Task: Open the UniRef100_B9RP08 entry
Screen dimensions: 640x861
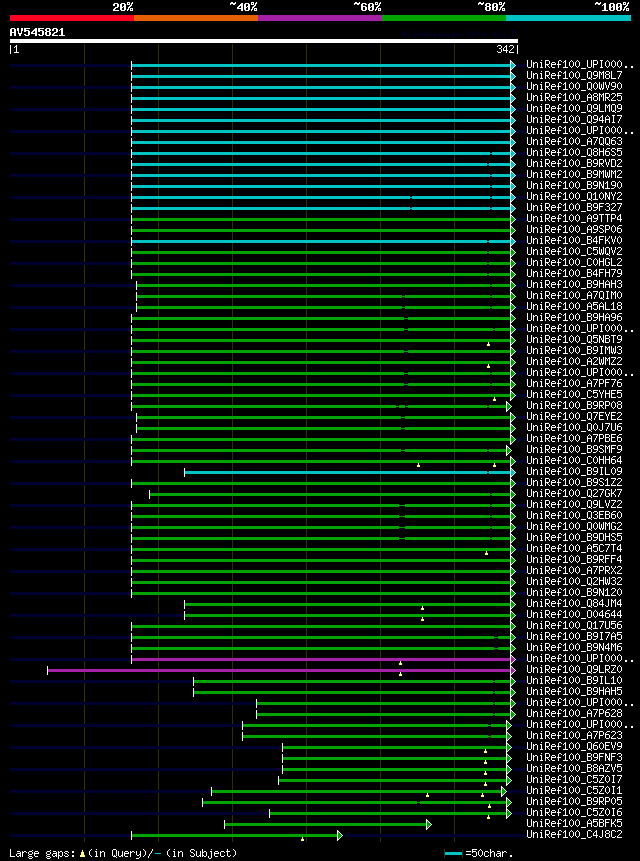Action: point(574,405)
